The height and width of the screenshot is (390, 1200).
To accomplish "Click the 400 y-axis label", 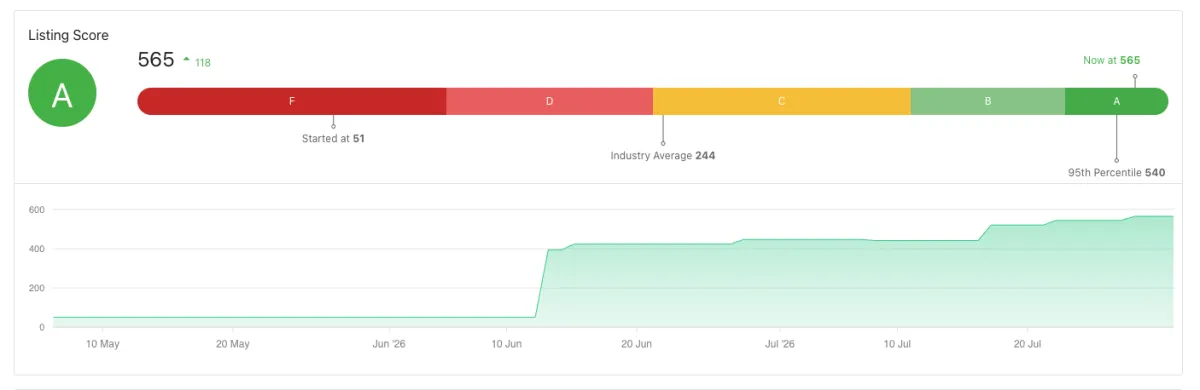I will (37, 249).
